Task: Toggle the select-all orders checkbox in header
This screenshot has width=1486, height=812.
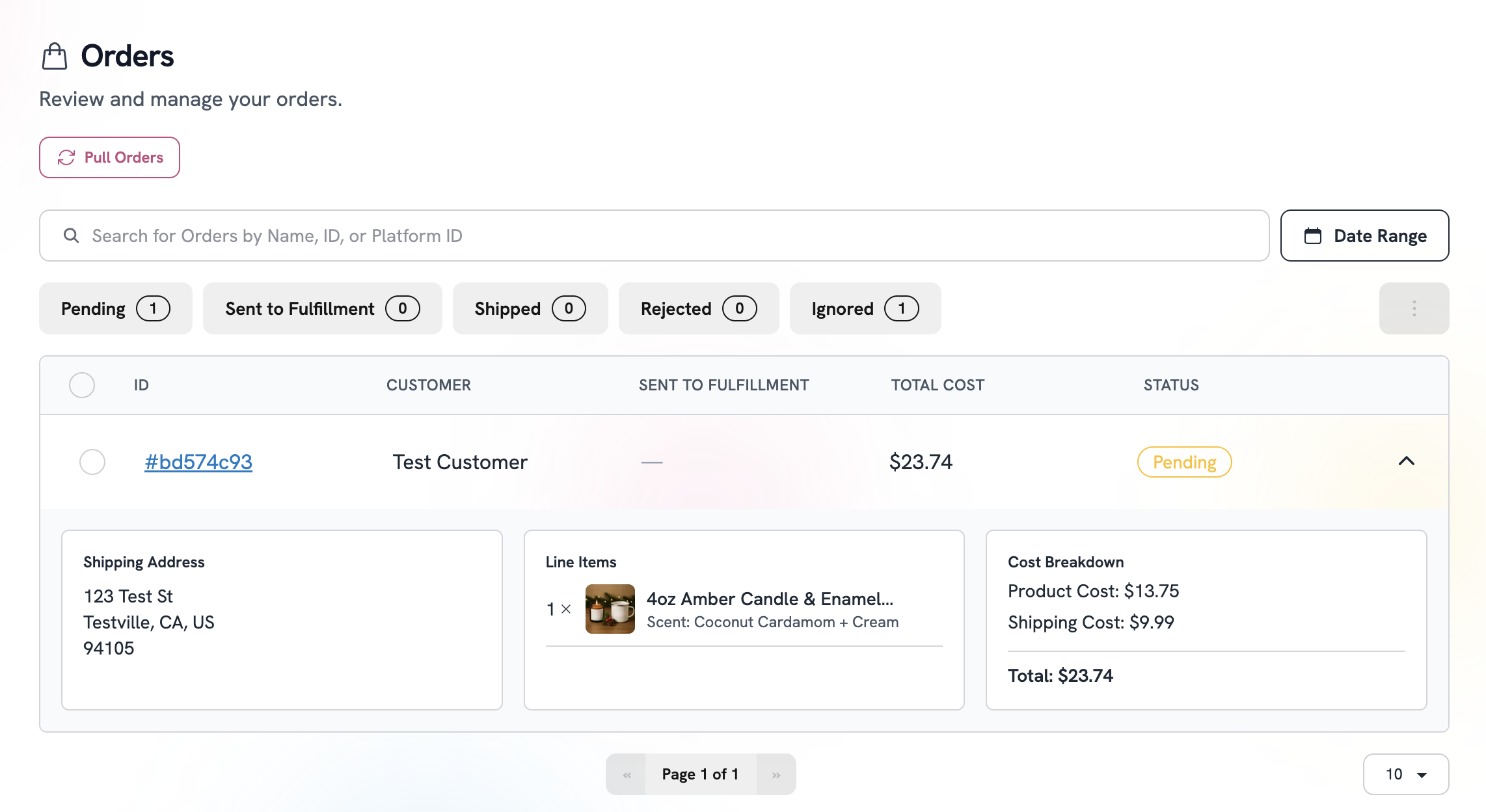Action: click(x=82, y=385)
